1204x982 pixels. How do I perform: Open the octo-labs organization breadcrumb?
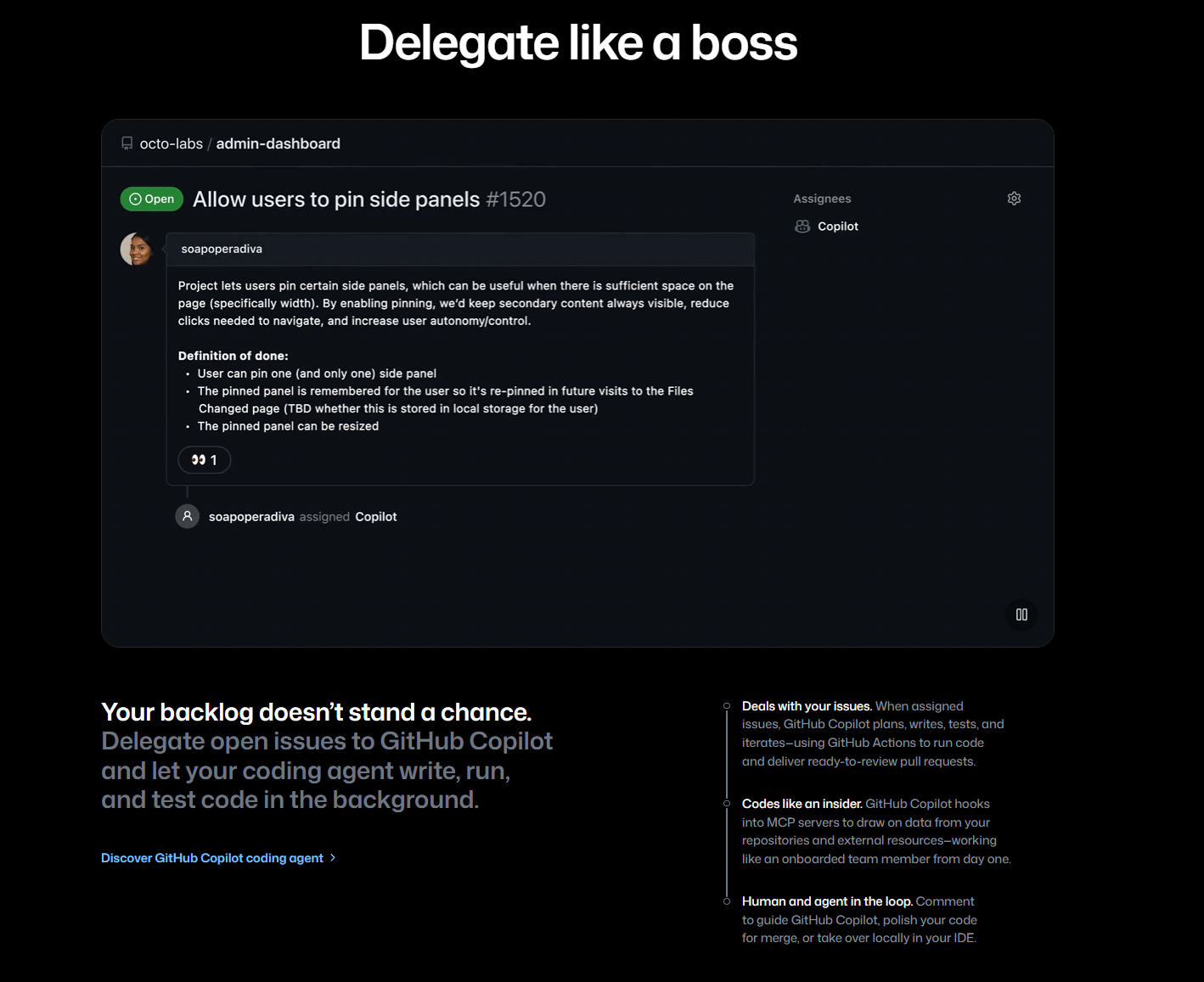[x=172, y=143]
